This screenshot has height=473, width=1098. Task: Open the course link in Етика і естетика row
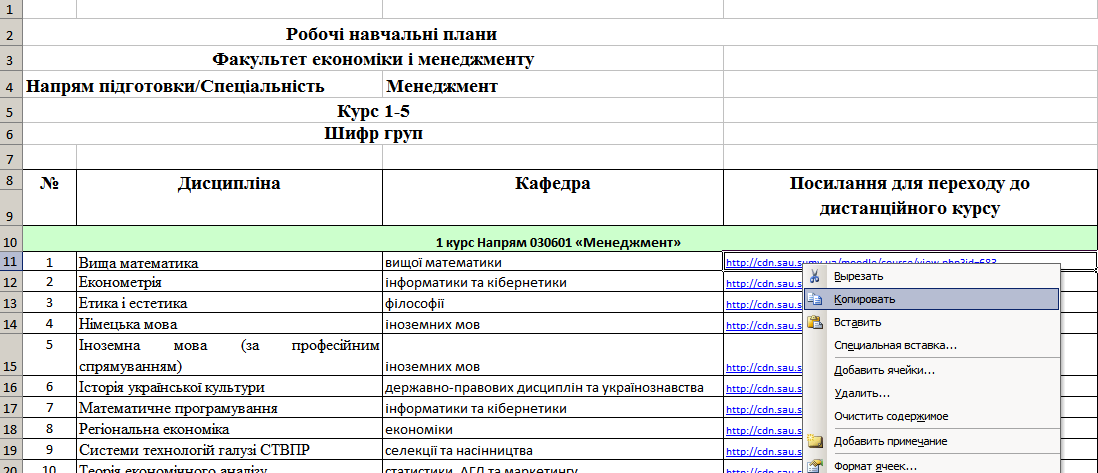click(x=764, y=305)
